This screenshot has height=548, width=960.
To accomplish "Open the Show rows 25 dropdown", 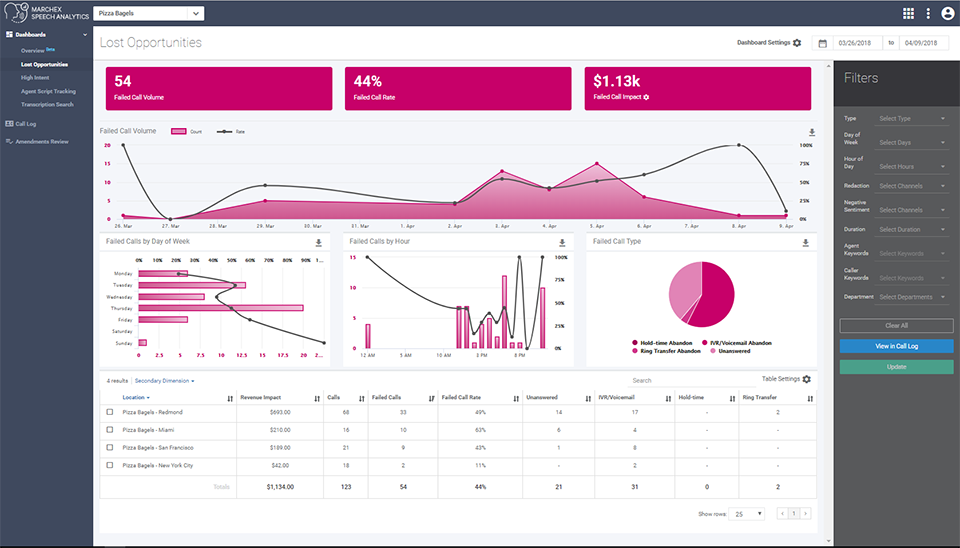I will coord(746,514).
